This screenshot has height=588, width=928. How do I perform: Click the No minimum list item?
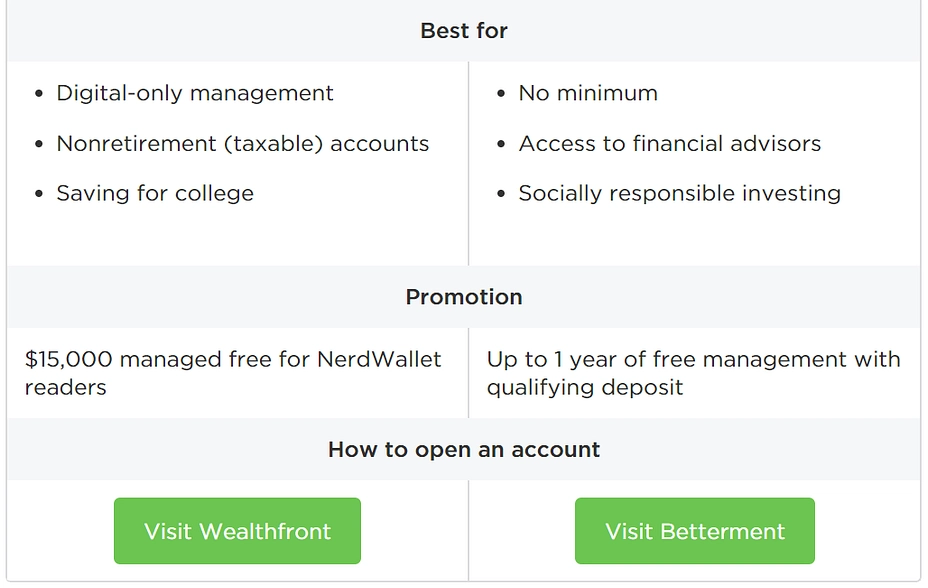point(588,93)
